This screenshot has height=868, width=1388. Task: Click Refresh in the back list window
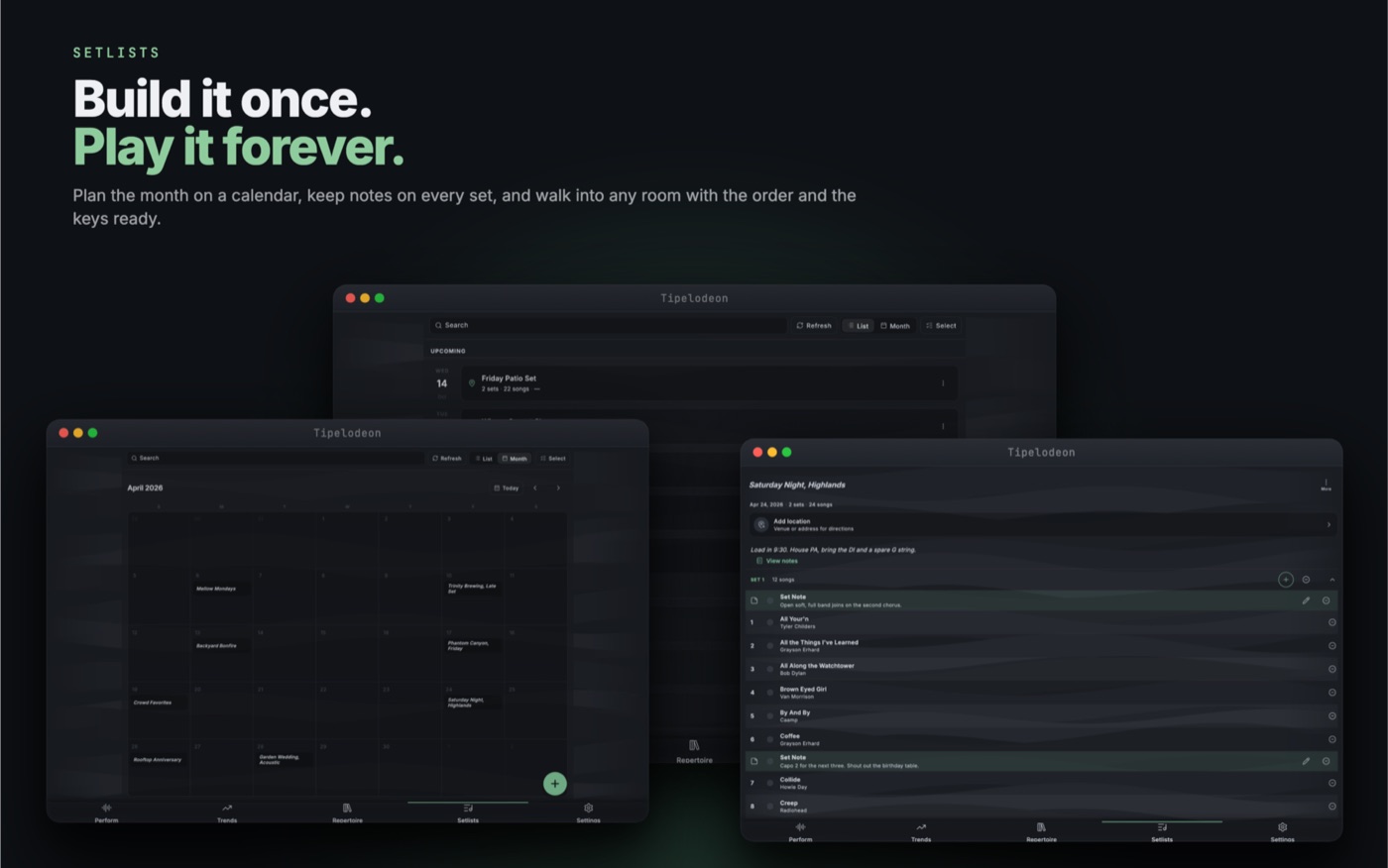[814, 325]
